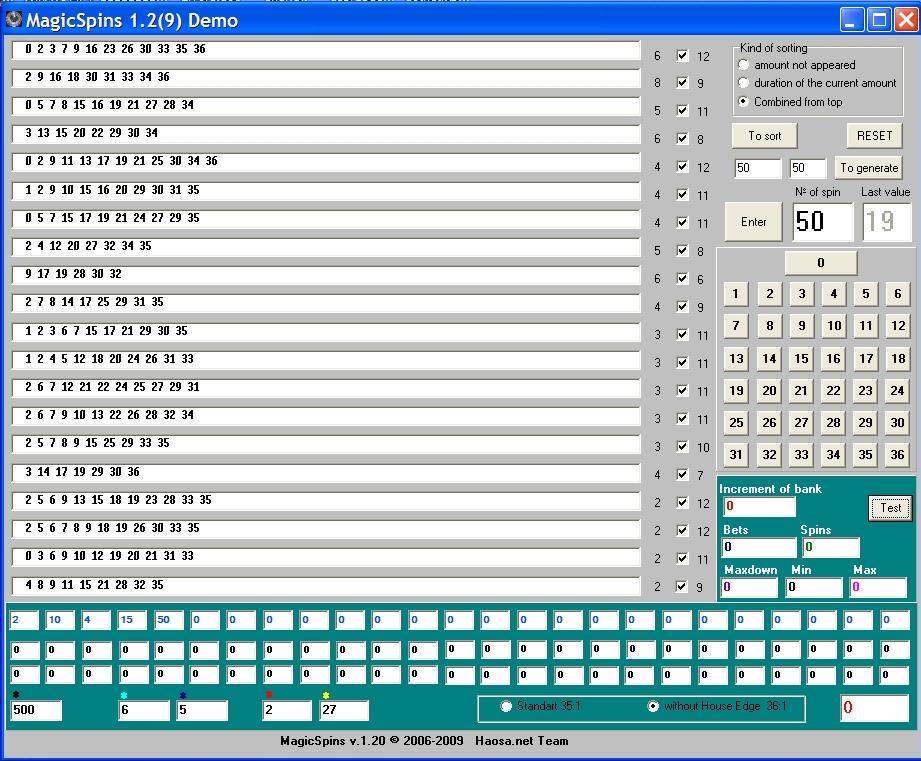This screenshot has width=921, height=761.
Task: Toggle checkbox on the last number row
Action: coord(682,587)
